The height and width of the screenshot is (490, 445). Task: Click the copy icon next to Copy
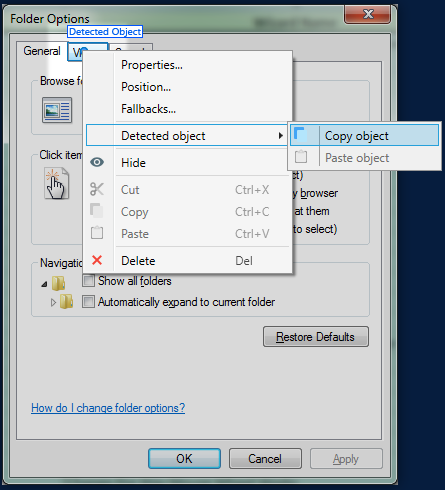pyautogui.click(x=97, y=211)
